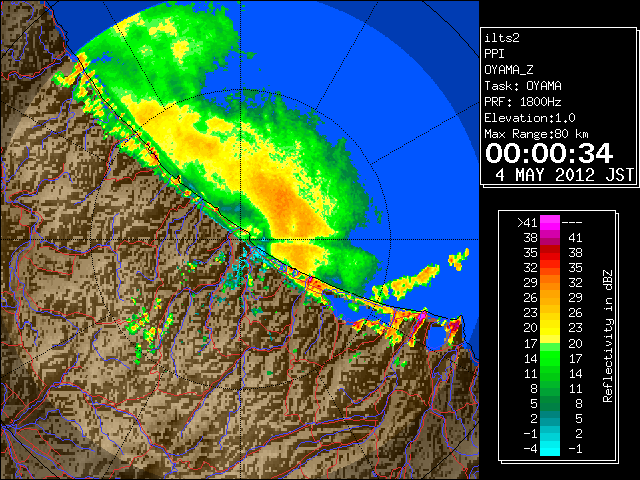
Task: Pick the orange 29 dBZ legend swatch
Action: pyautogui.click(x=550, y=282)
